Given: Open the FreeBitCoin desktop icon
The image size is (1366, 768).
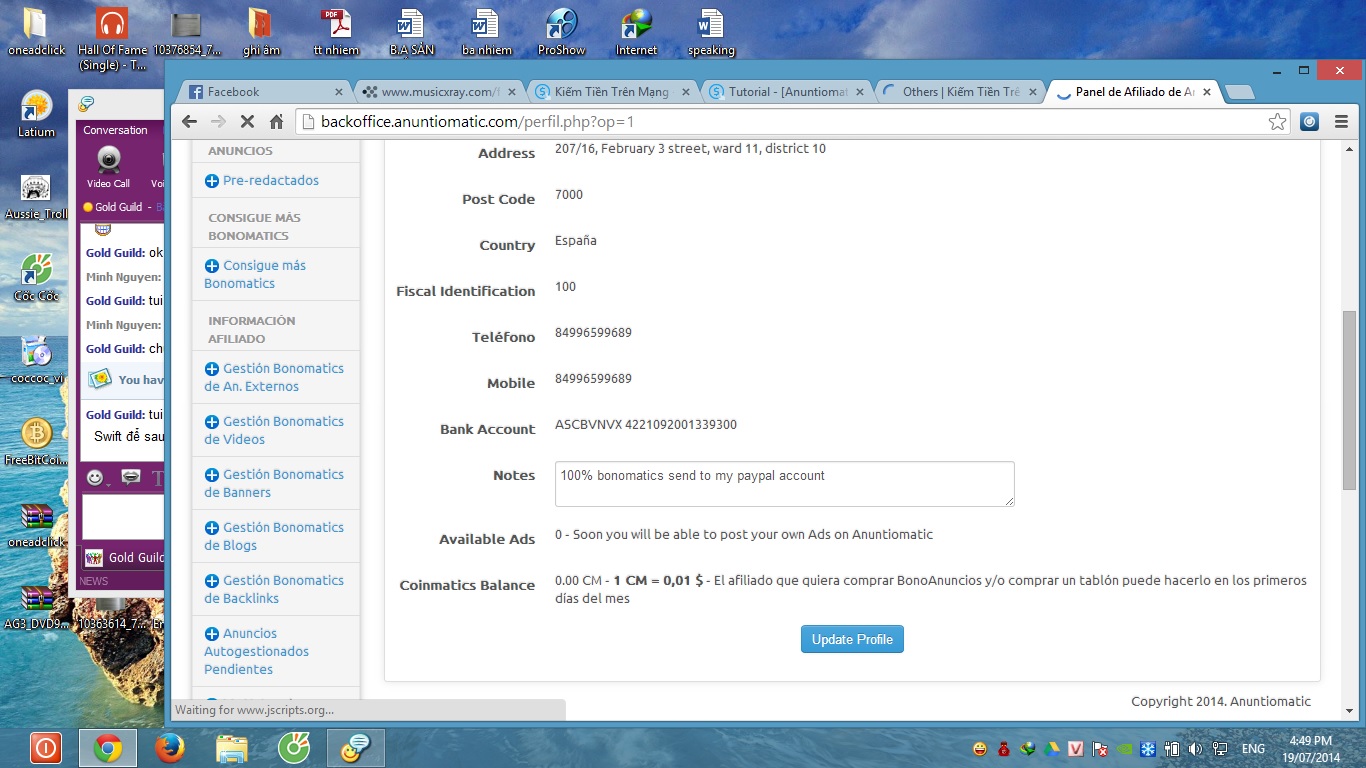Looking at the screenshot, I should click(x=36, y=441).
